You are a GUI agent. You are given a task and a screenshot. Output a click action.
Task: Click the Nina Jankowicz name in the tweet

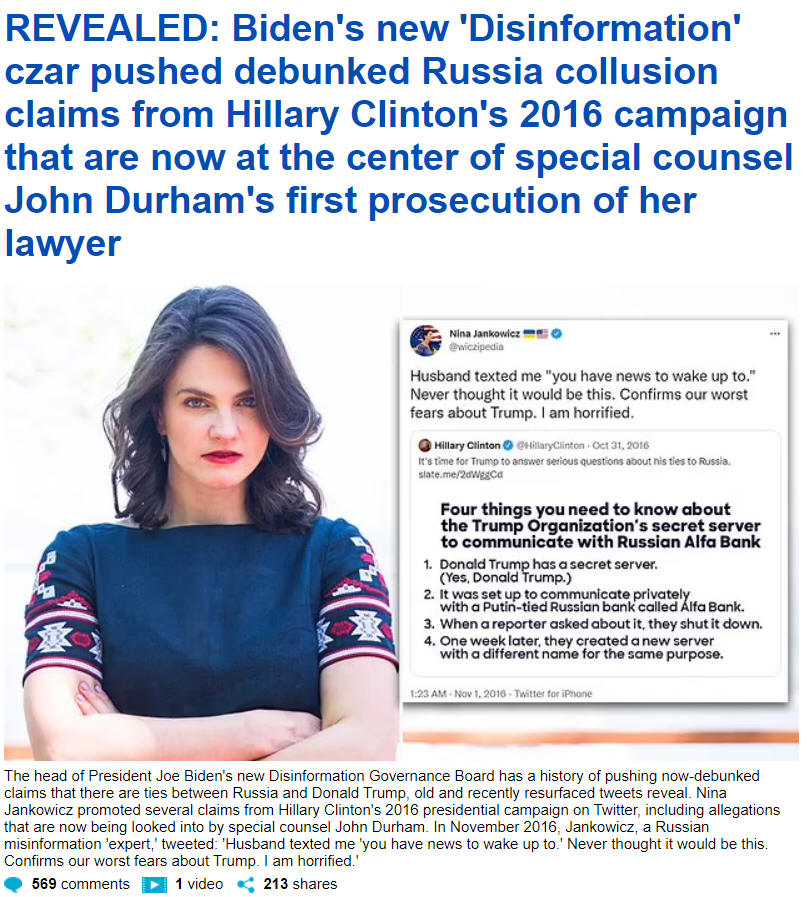pyautogui.click(x=485, y=334)
